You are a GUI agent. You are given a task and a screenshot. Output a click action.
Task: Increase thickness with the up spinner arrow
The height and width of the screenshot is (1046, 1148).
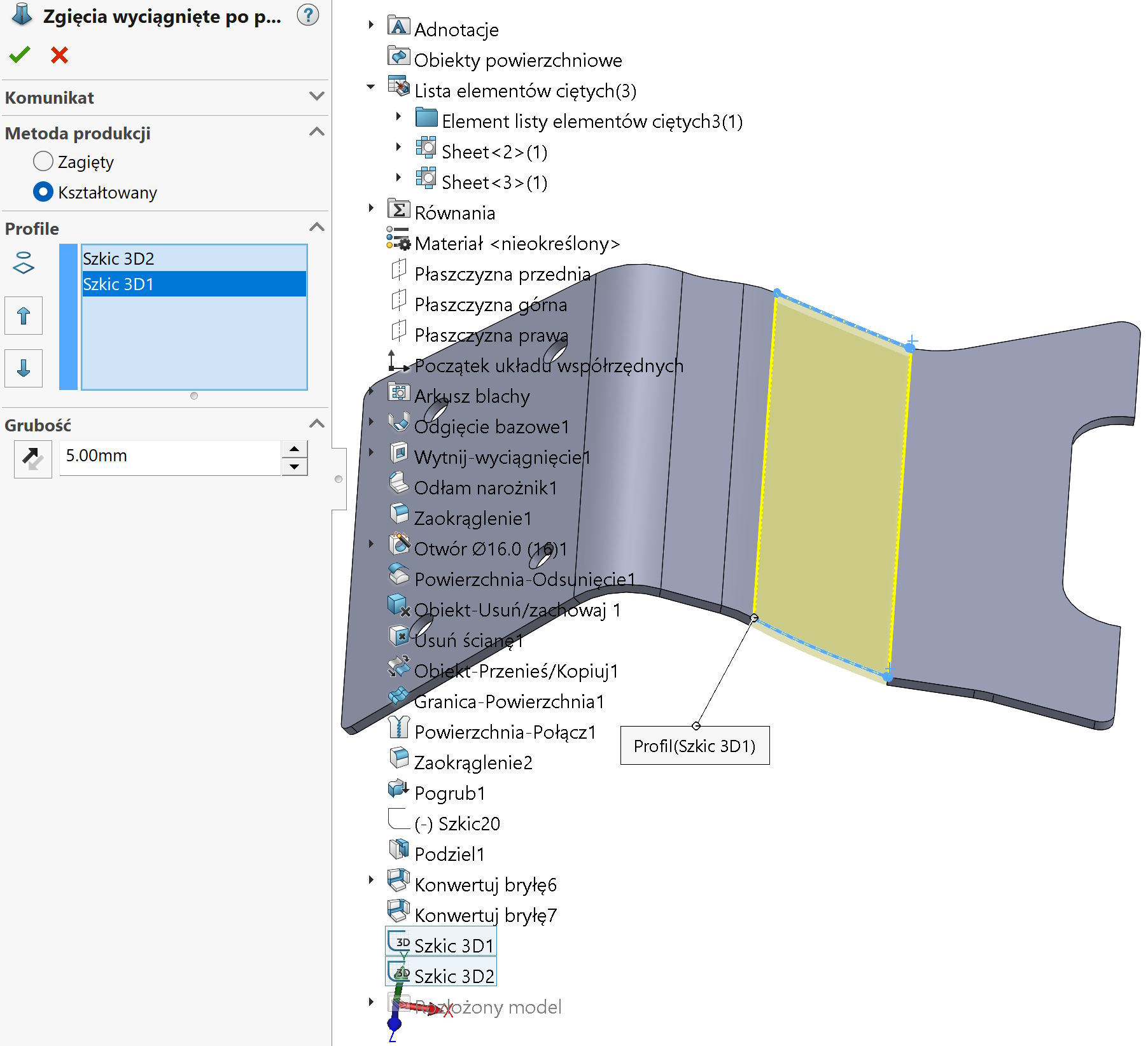[294, 449]
